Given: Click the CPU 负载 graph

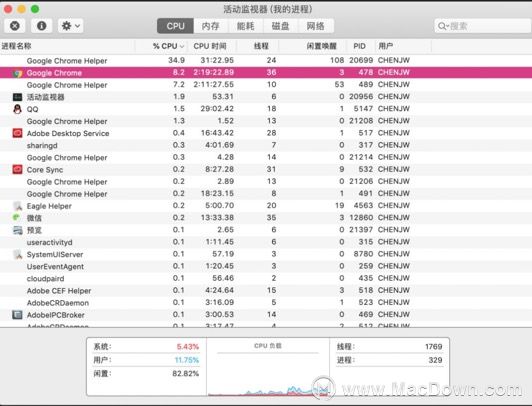Looking at the screenshot, I should point(268,367).
